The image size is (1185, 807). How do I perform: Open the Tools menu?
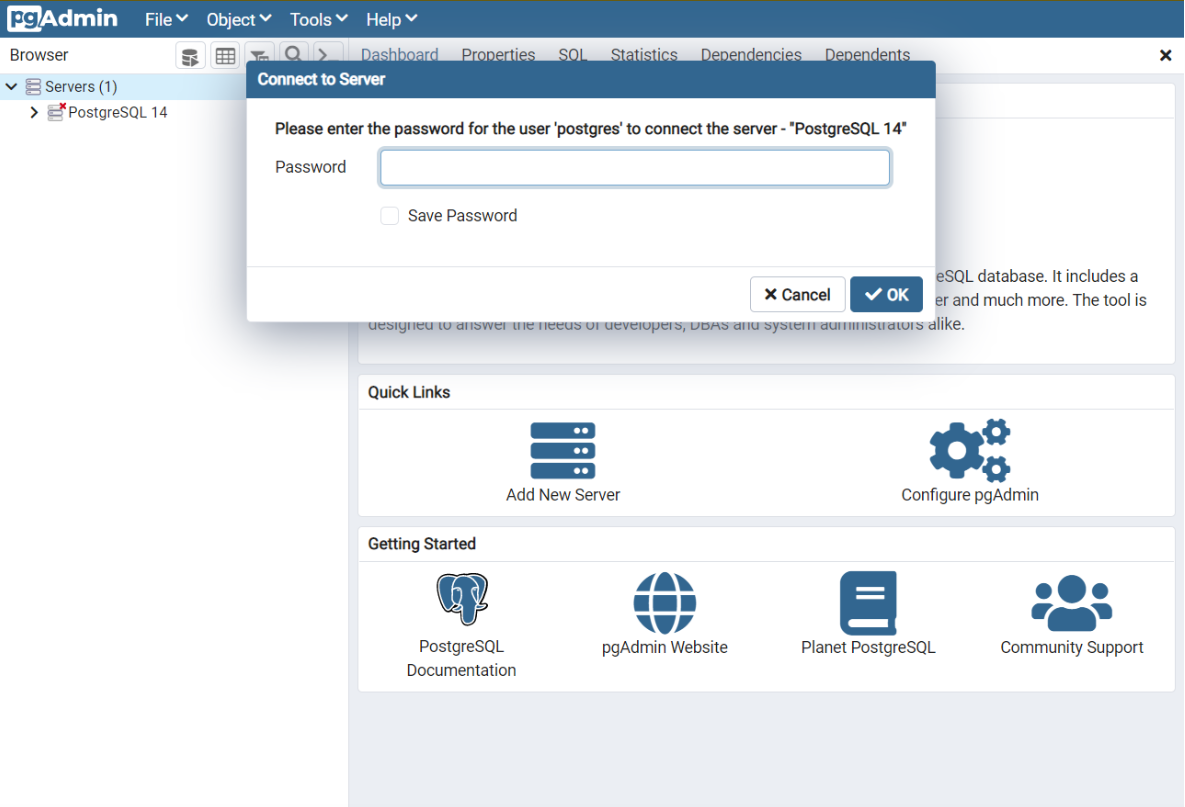coord(319,20)
